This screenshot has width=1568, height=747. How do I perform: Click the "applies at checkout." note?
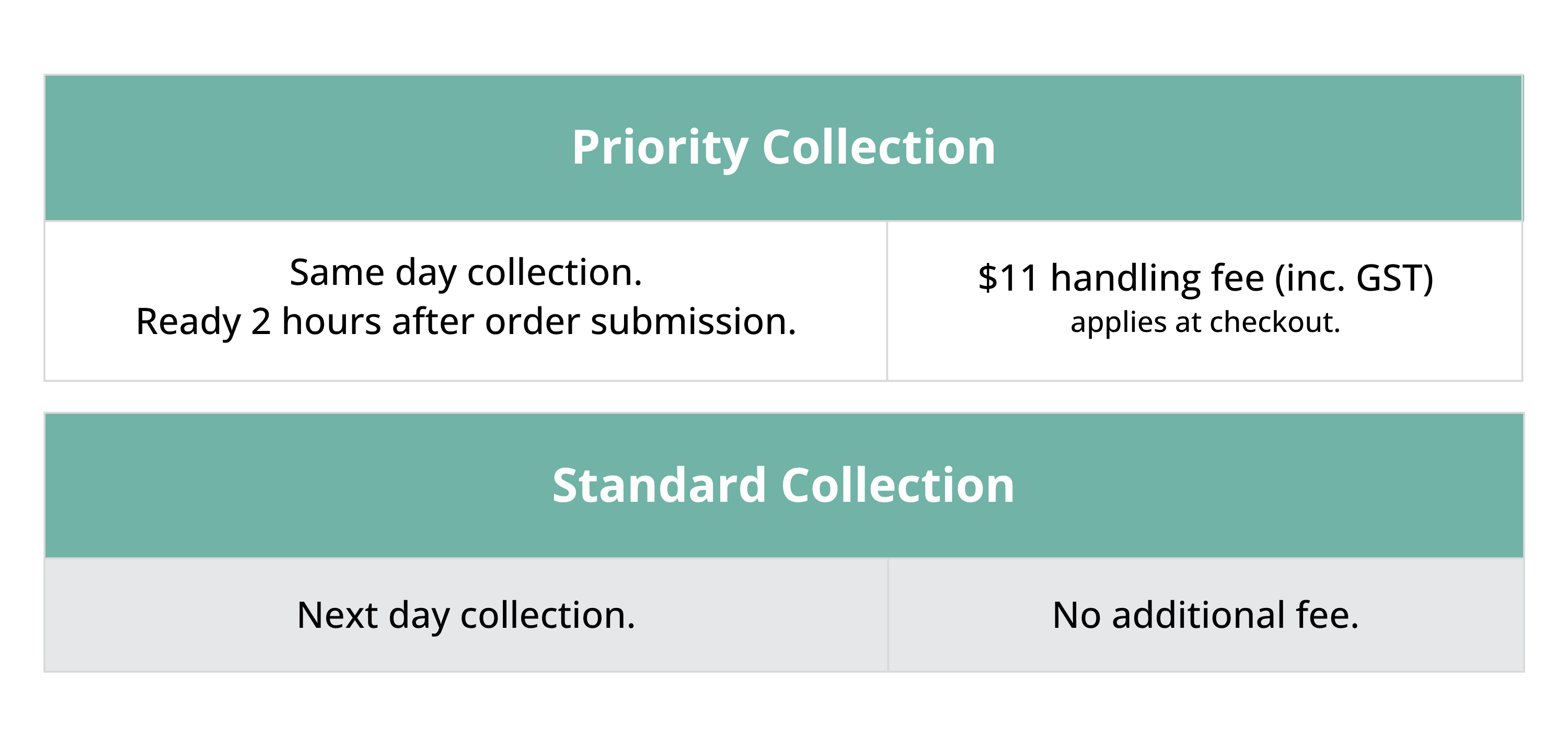1205,322
